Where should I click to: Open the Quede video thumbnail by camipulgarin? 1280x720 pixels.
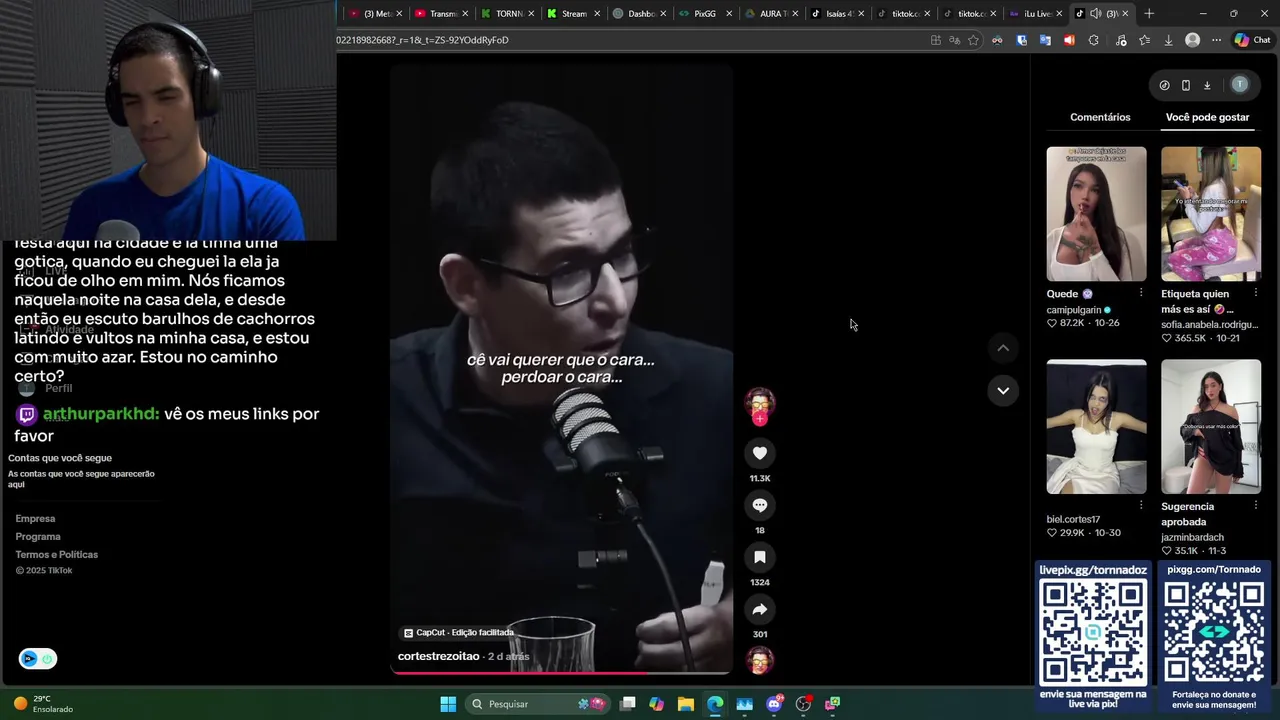(x=1096, y=214)
